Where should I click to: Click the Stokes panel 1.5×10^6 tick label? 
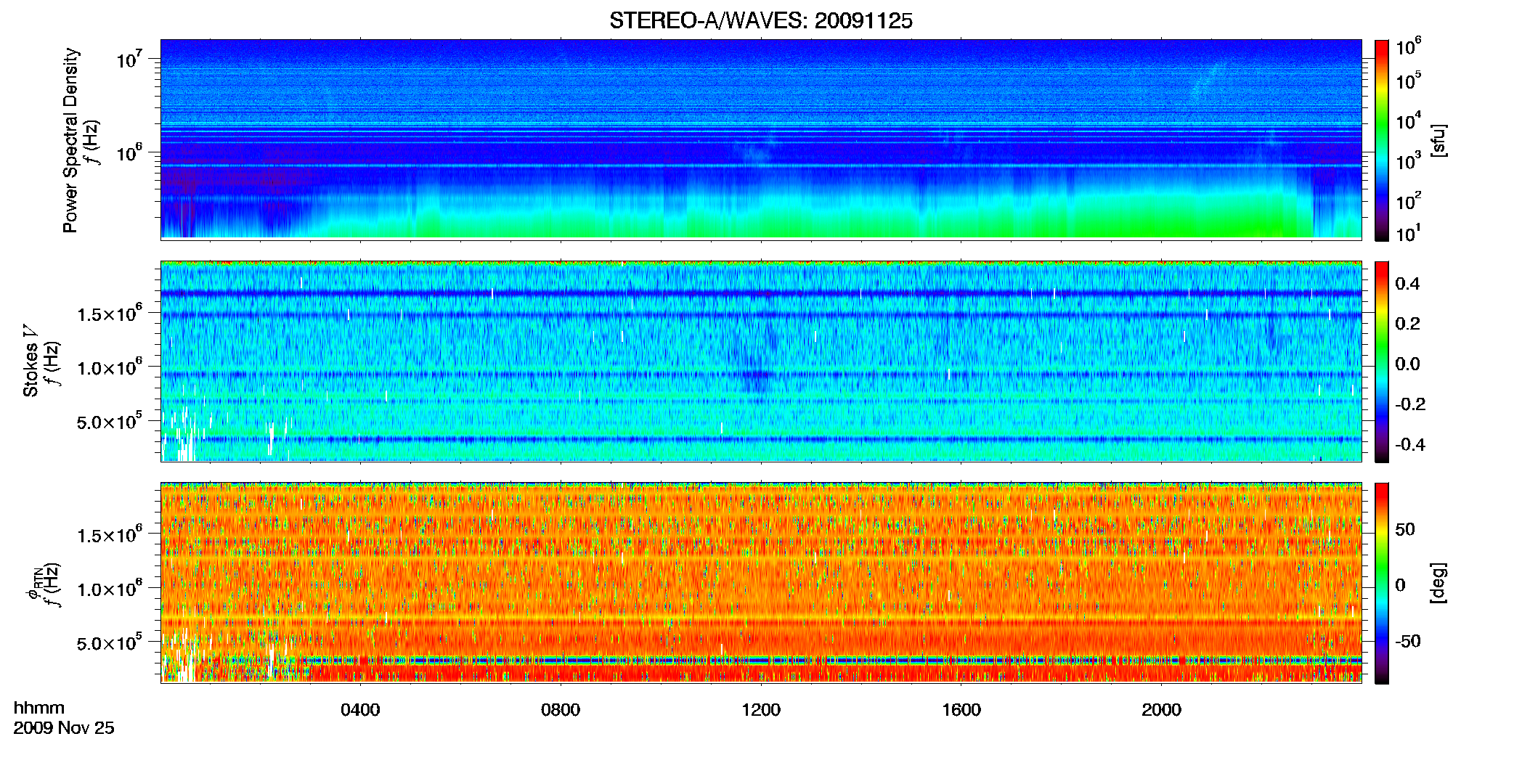109,314
